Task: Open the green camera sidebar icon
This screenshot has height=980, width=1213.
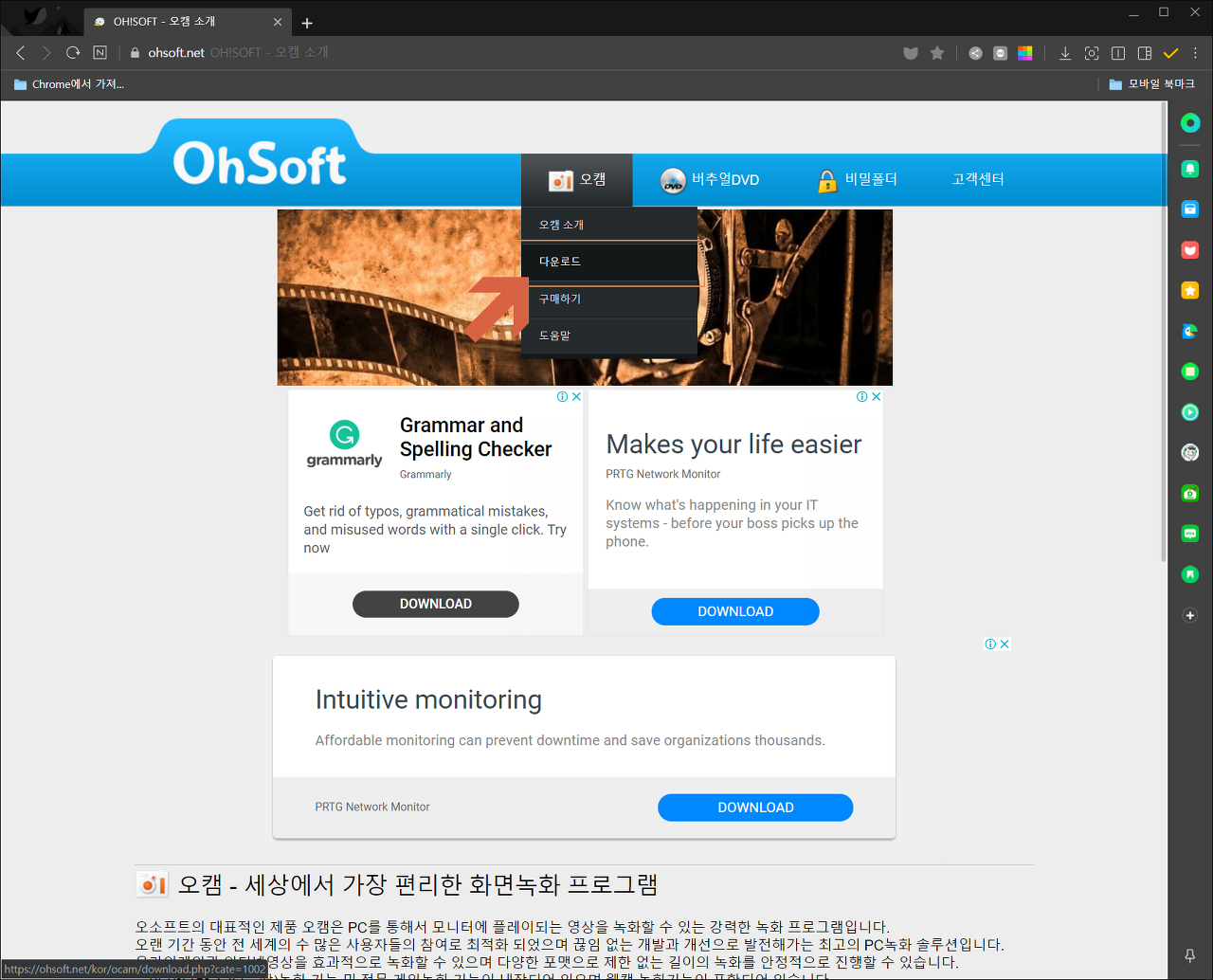Action: [x=1190, y=494]
